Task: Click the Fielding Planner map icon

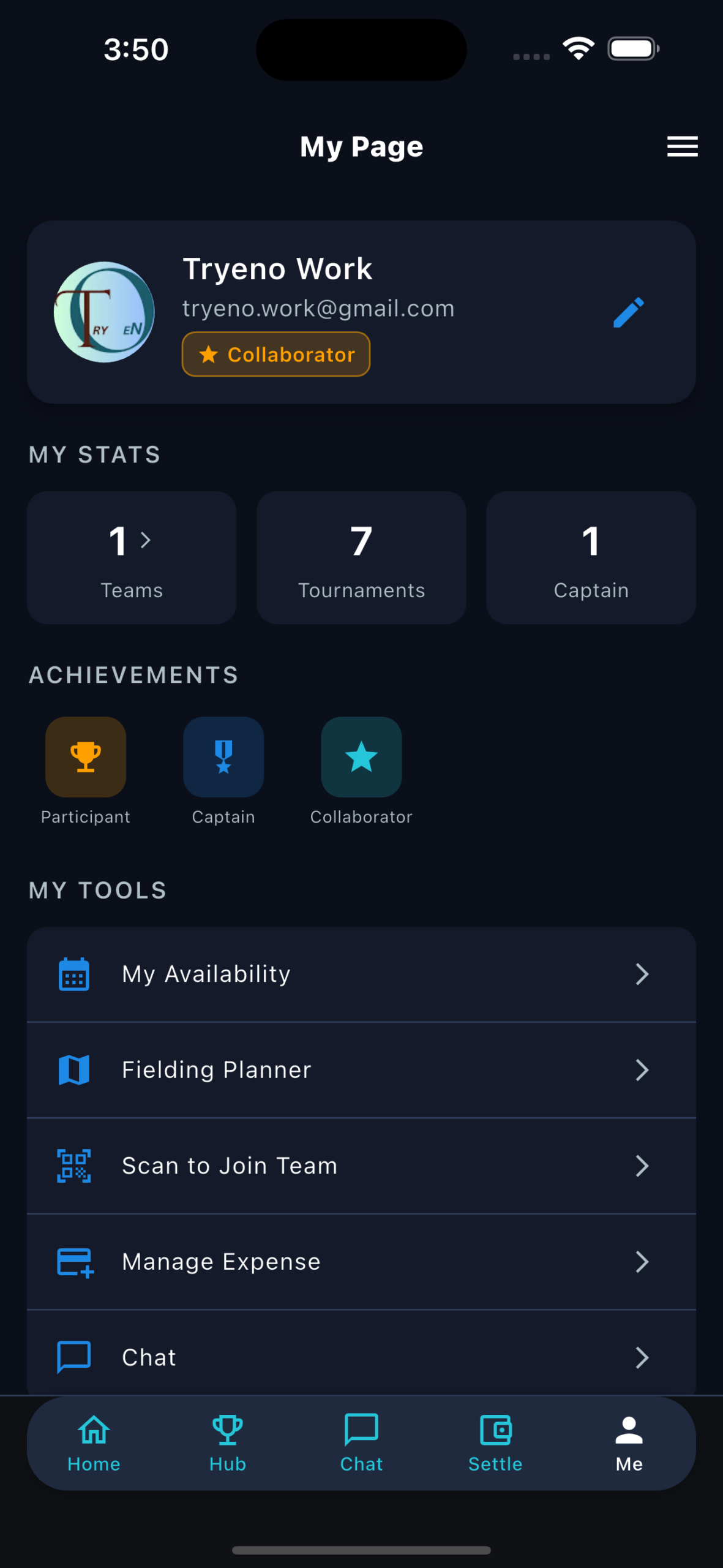Action: [74, 1070]
